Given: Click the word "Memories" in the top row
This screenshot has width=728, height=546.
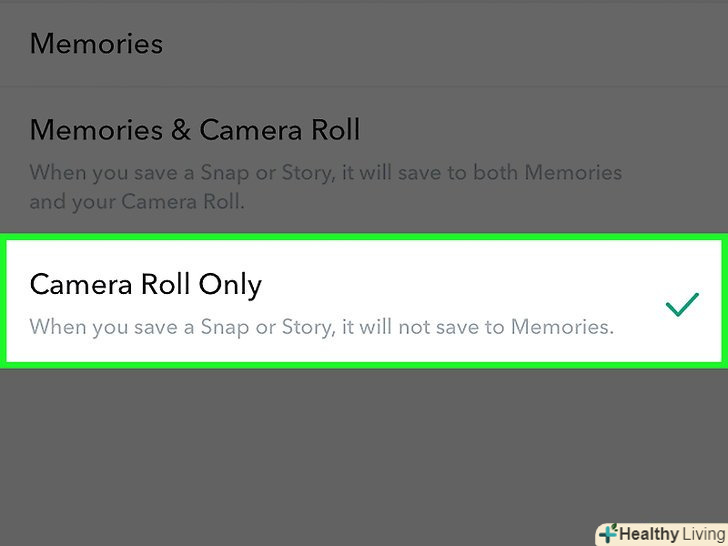Looking at the screenshot, I should click(96, 44).
